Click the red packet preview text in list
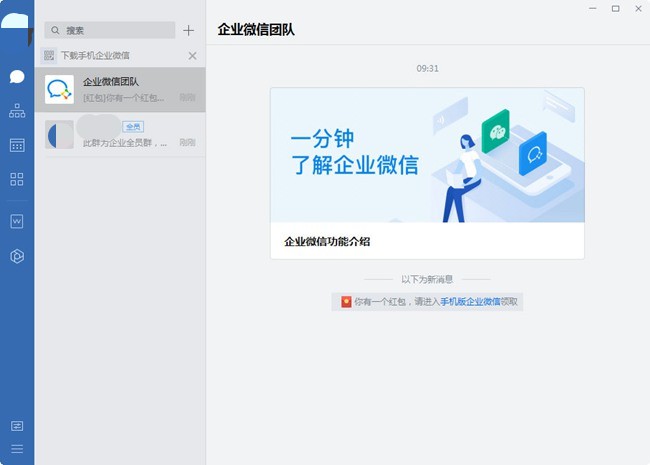 point(124,98)
